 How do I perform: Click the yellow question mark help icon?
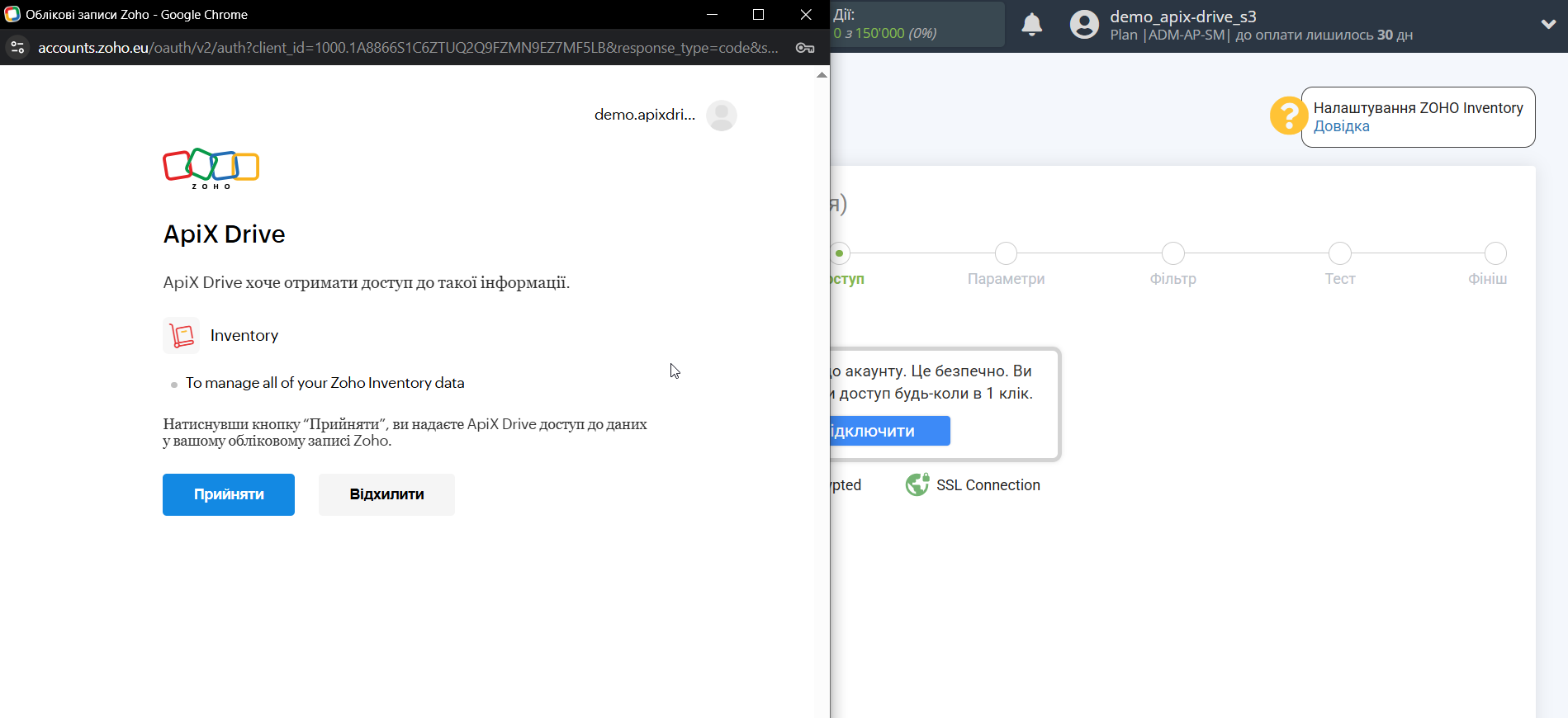(x=1289, y=116)
